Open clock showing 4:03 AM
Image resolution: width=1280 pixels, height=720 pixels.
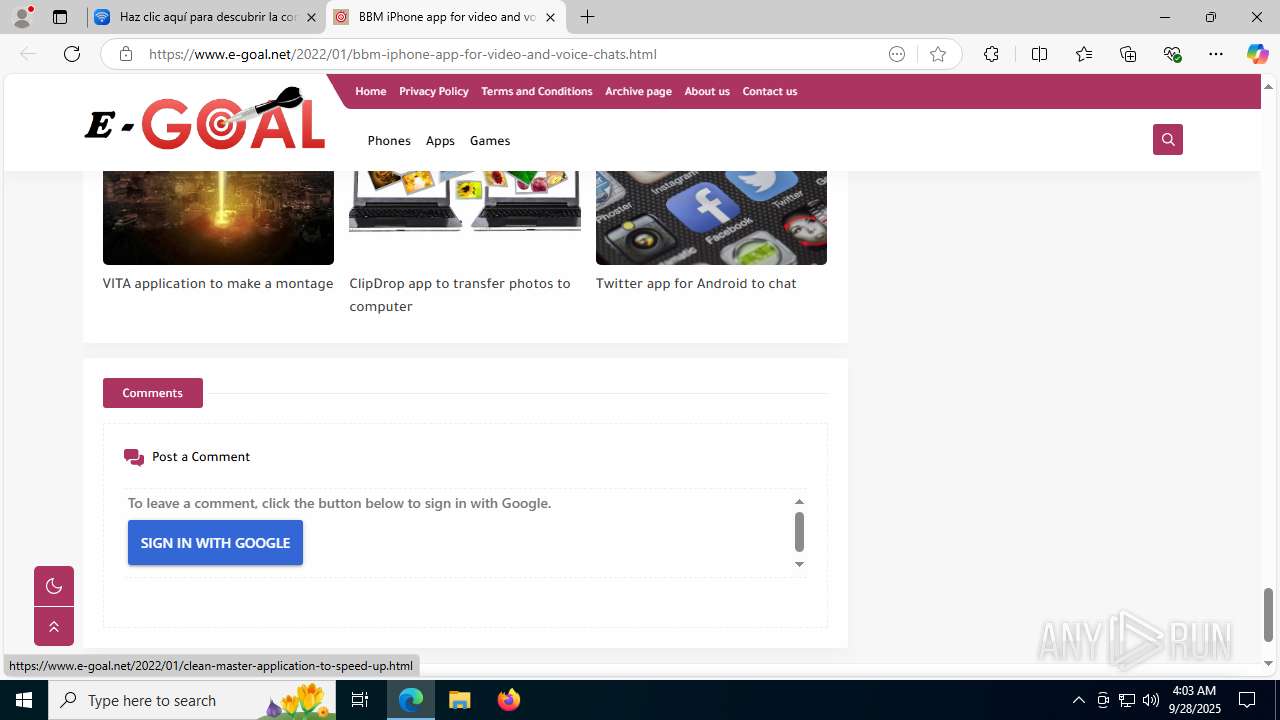pyautogui.click(x=1196, y=700)
